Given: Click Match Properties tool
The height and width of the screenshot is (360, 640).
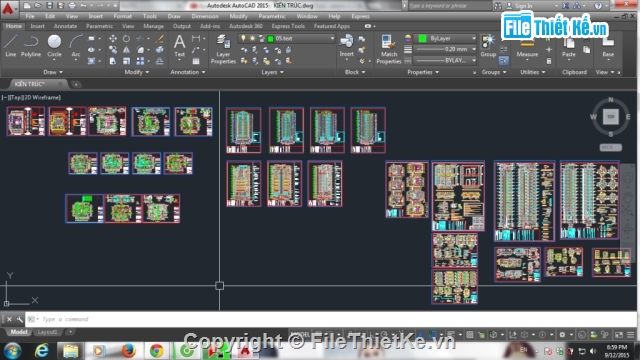Looking at the screenshot, I should click(x=389, y=49).
